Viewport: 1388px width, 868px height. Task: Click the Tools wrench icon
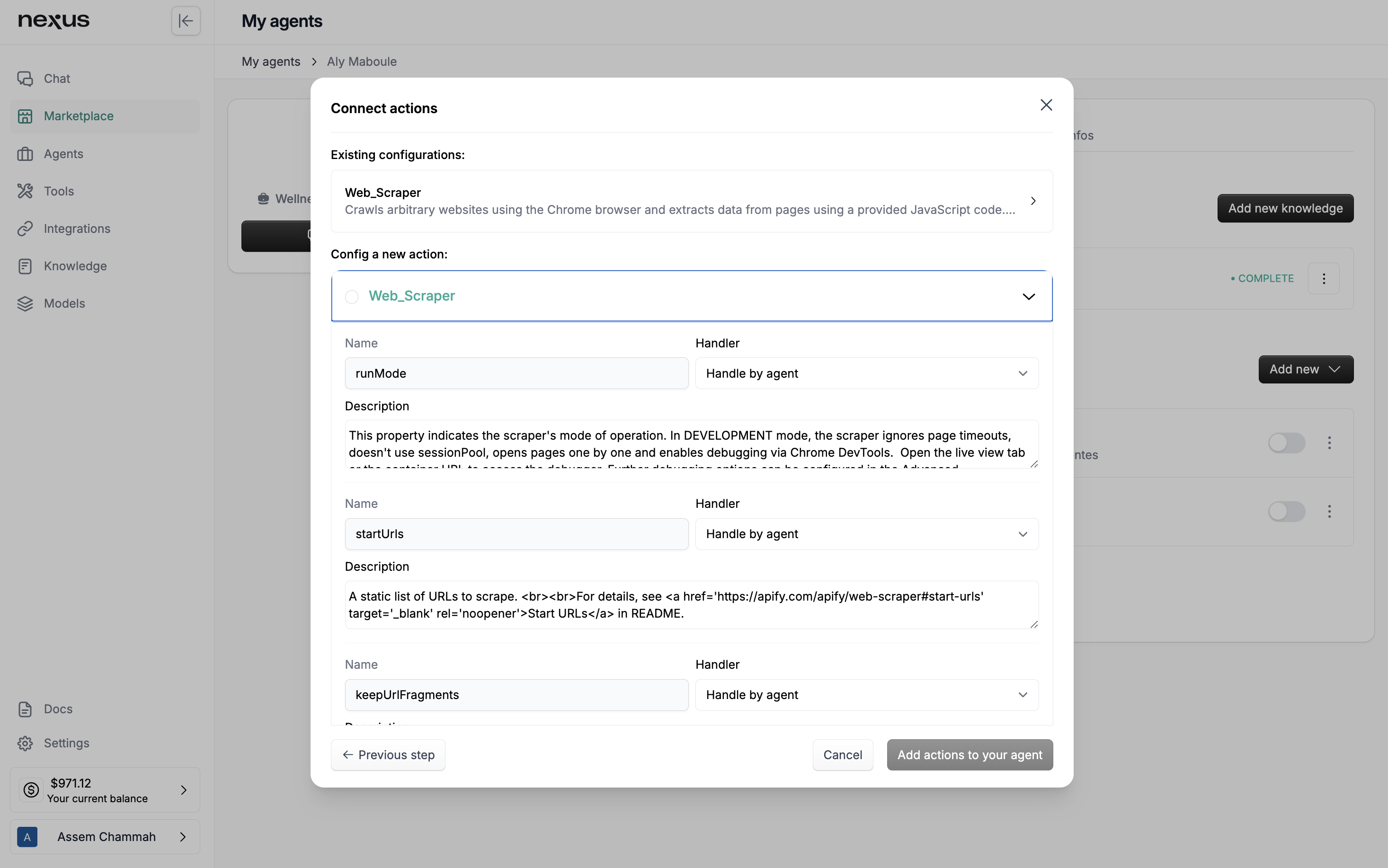coord(25,191)
